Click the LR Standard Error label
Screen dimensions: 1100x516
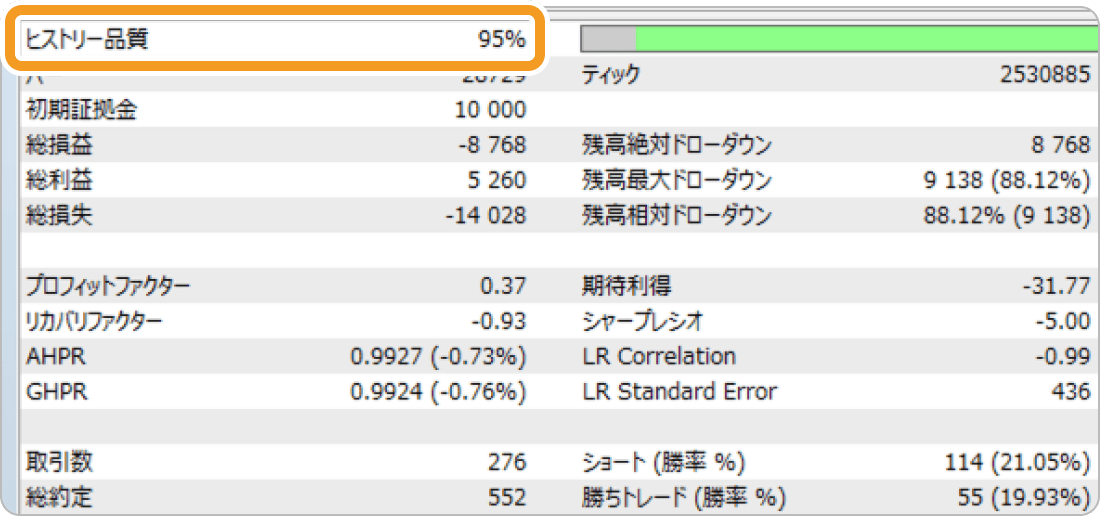(x=679, y=391)
